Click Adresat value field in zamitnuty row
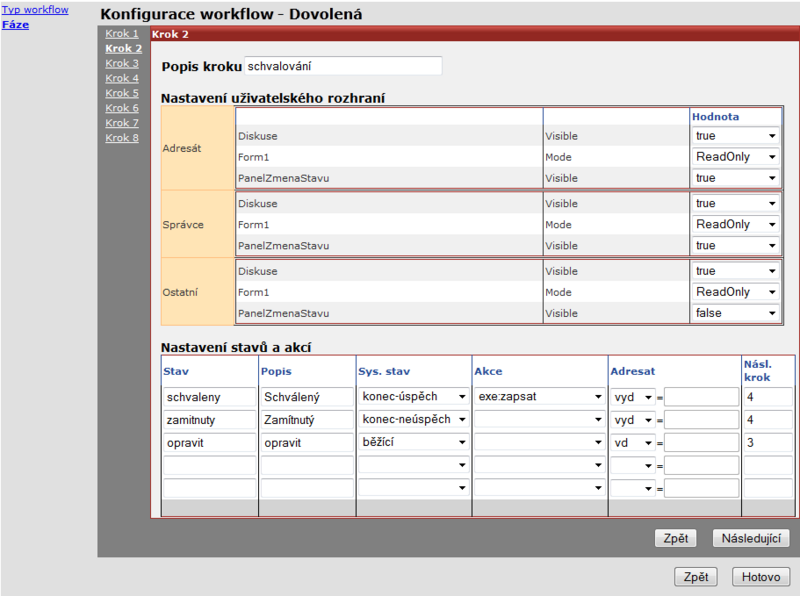The image size is (800, 596). [x=702, y=420]
